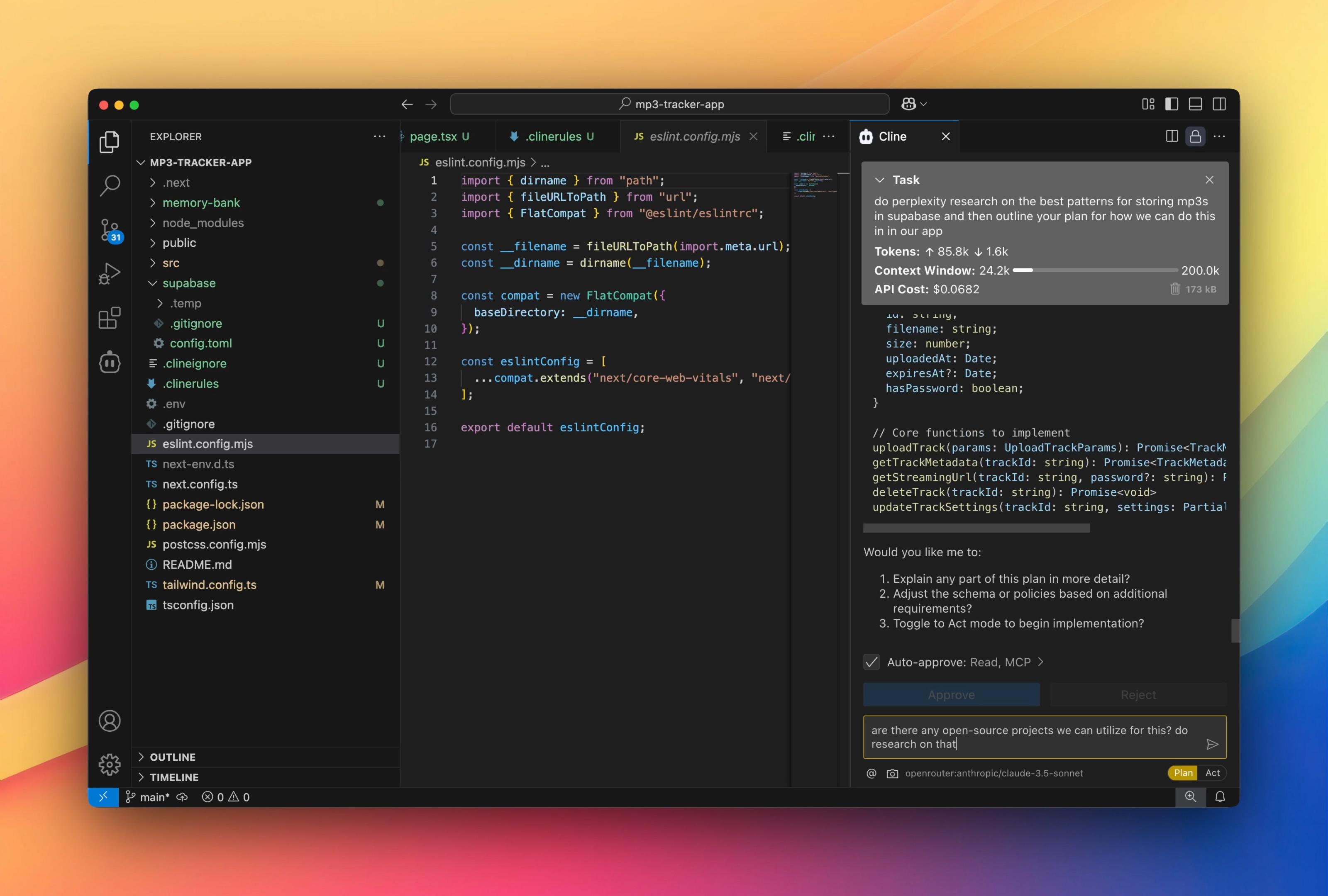Open Run and Debug view

[109, 273]
